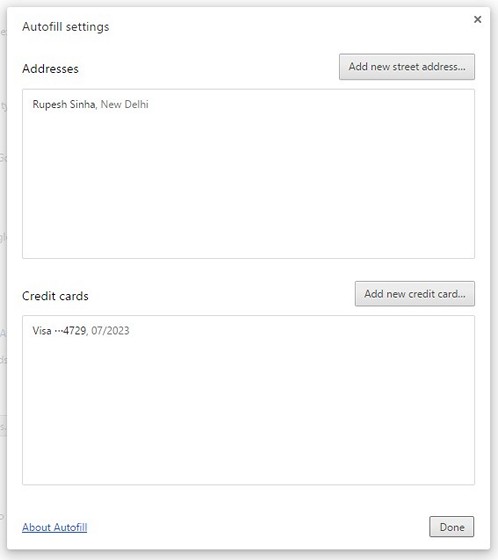Screen dimensions: 498x560
Task: Click empty space inside the Addresses list
Action: point(248,186)
